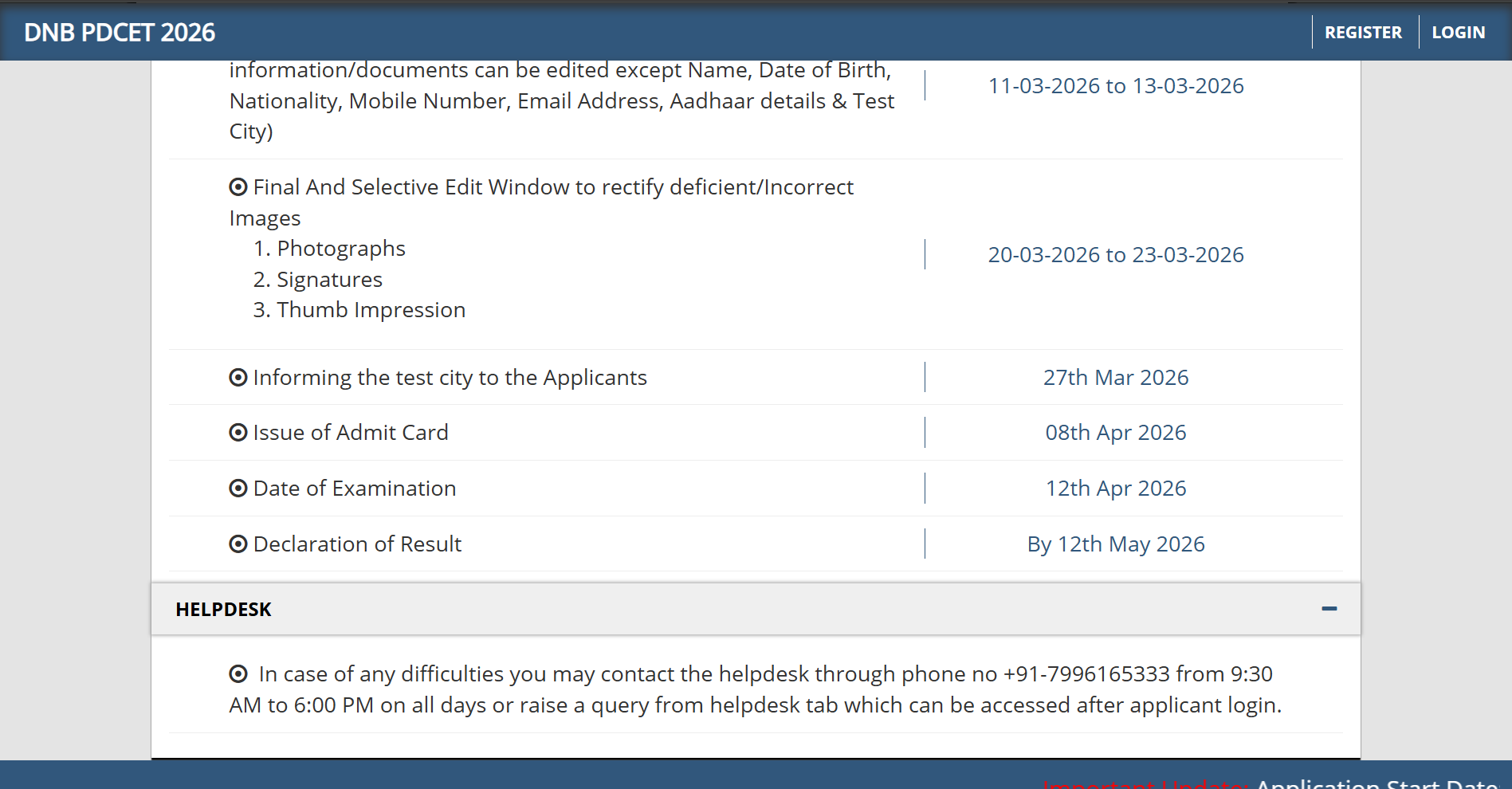1512x789 pixels.
Task: Click the bullet icon before the helpdesk contact text
Action: [x=238, y=674]
